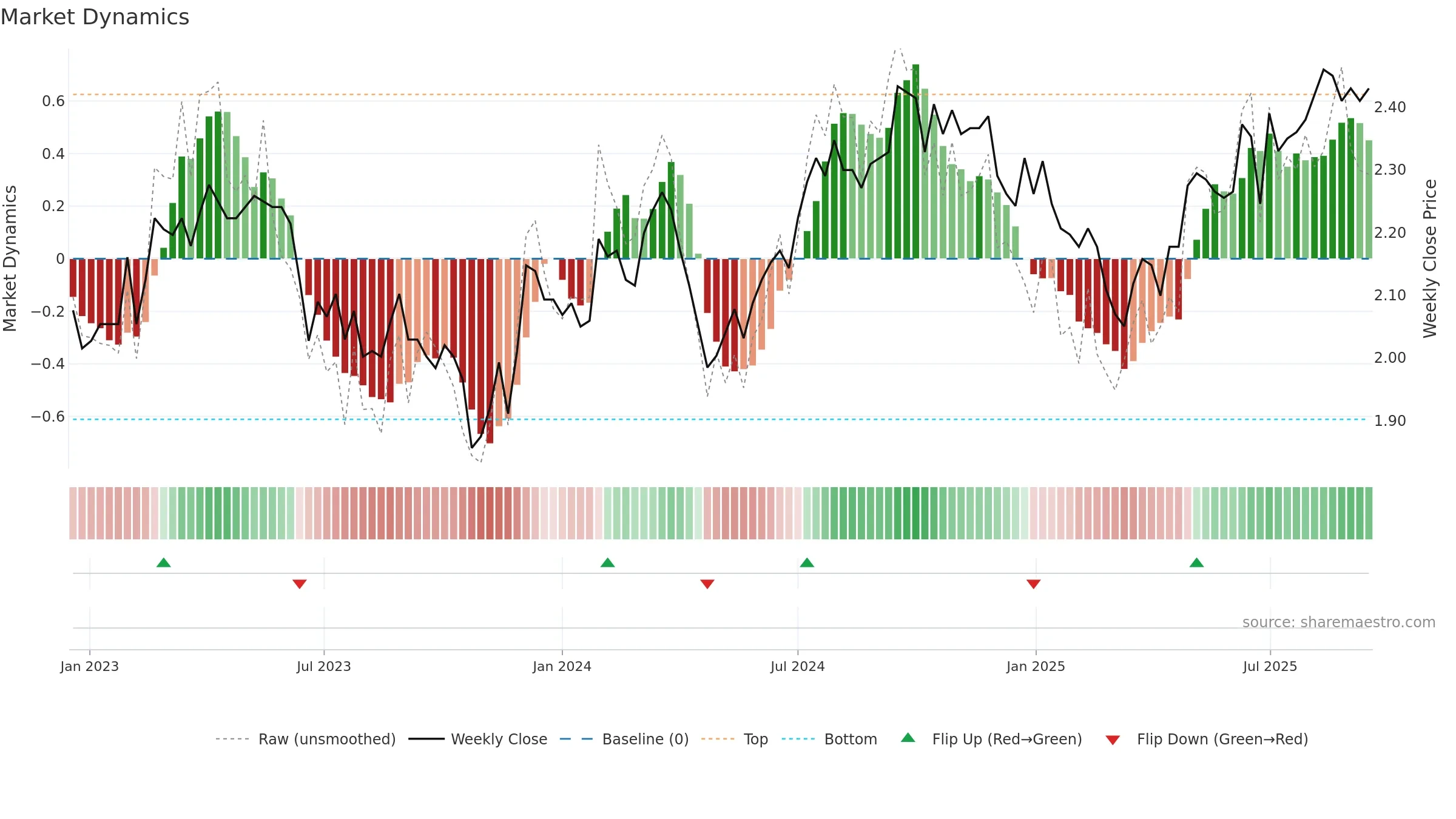
Task: Click the right-axis price 2.40
Action: pyautogui.click(x=1390, y=107)
